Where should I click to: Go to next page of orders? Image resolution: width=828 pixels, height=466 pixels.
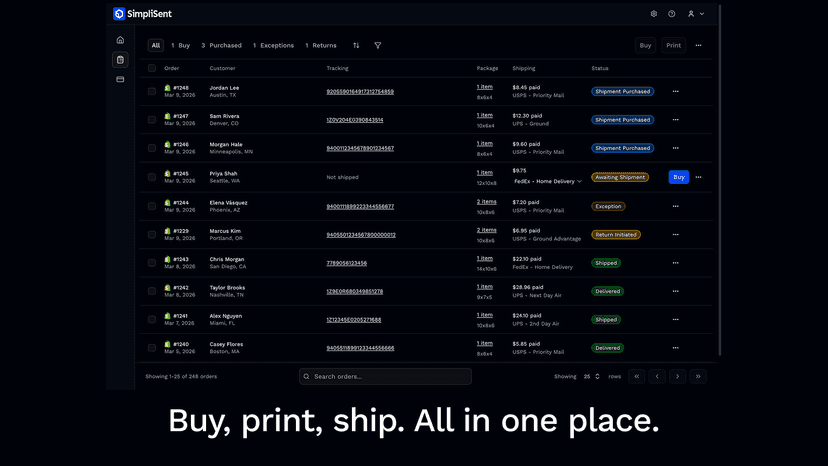(x=678, y=377)
